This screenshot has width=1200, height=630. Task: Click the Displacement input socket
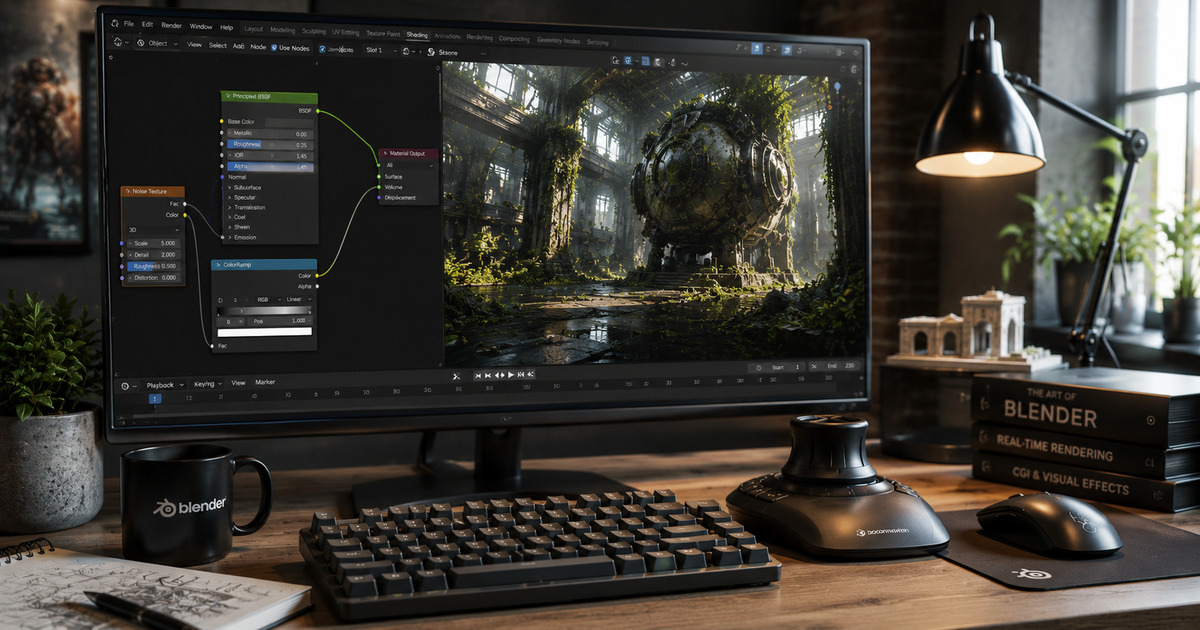378,198
